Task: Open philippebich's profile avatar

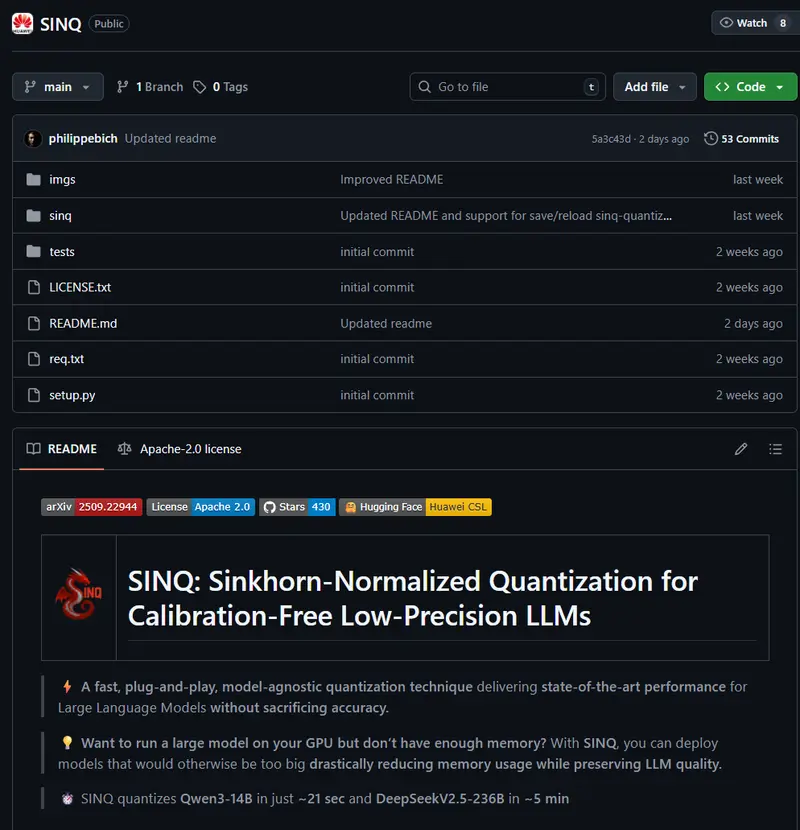Action: coord(32,138)
